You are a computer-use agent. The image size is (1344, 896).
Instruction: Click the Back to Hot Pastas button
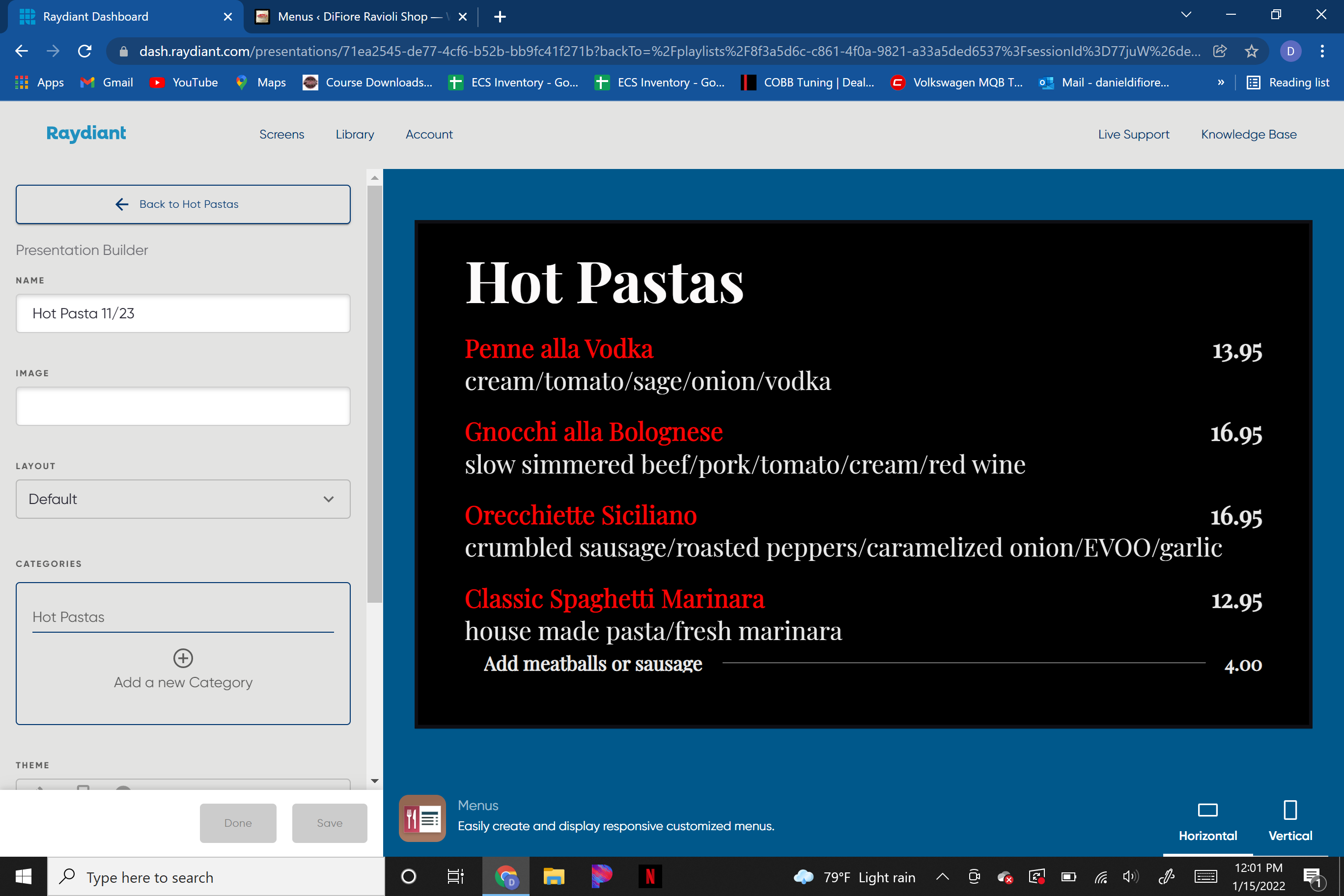(183, 204)
